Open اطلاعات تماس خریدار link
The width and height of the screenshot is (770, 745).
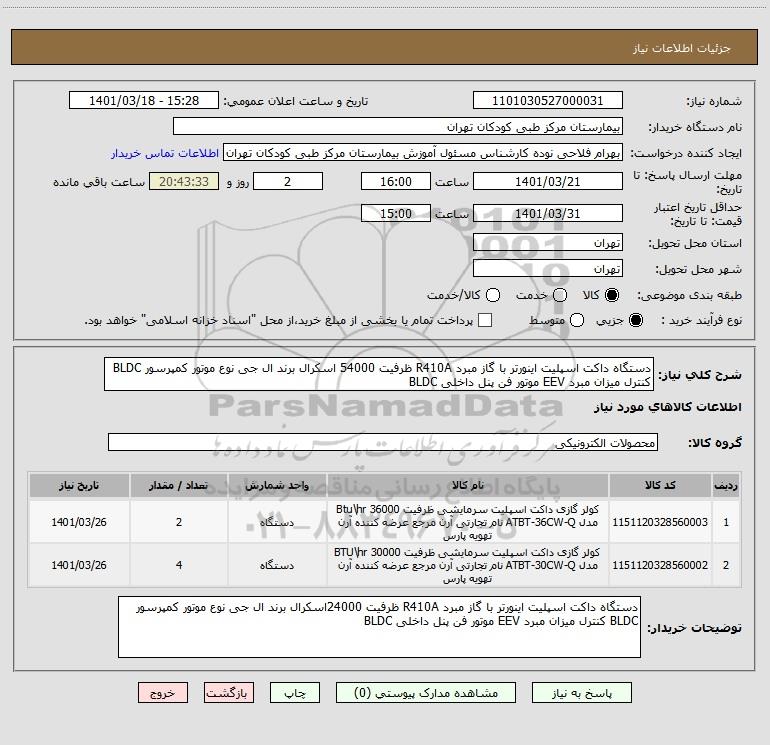point(165,153)
